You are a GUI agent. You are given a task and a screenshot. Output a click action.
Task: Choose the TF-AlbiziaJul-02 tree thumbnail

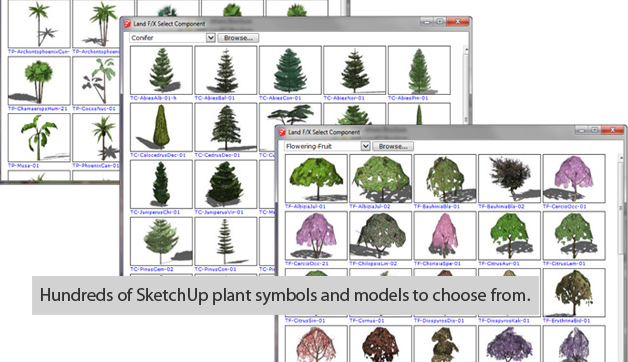coord(380,179)
